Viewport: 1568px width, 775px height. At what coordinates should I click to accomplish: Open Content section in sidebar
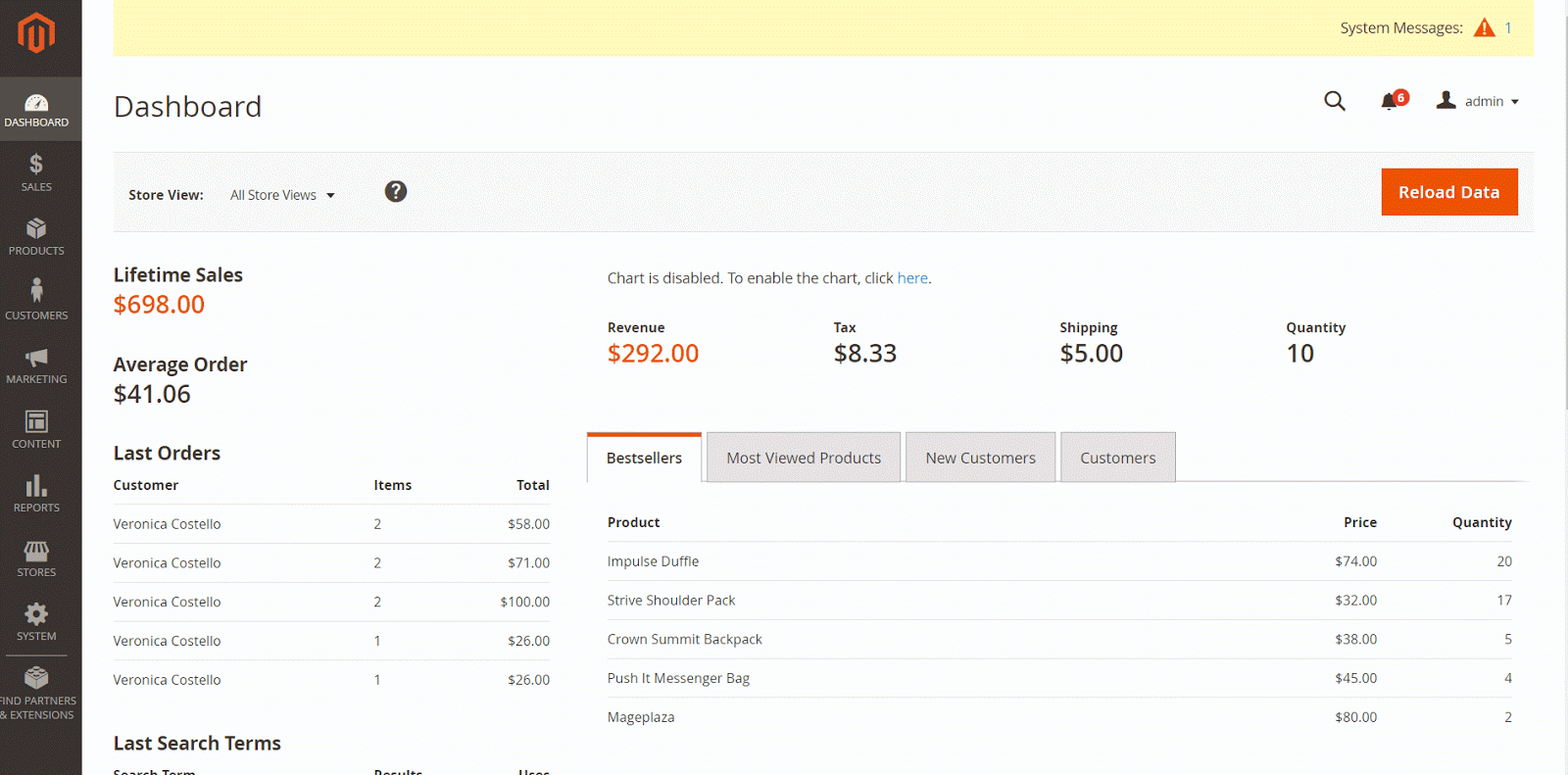tap(36, 429)
